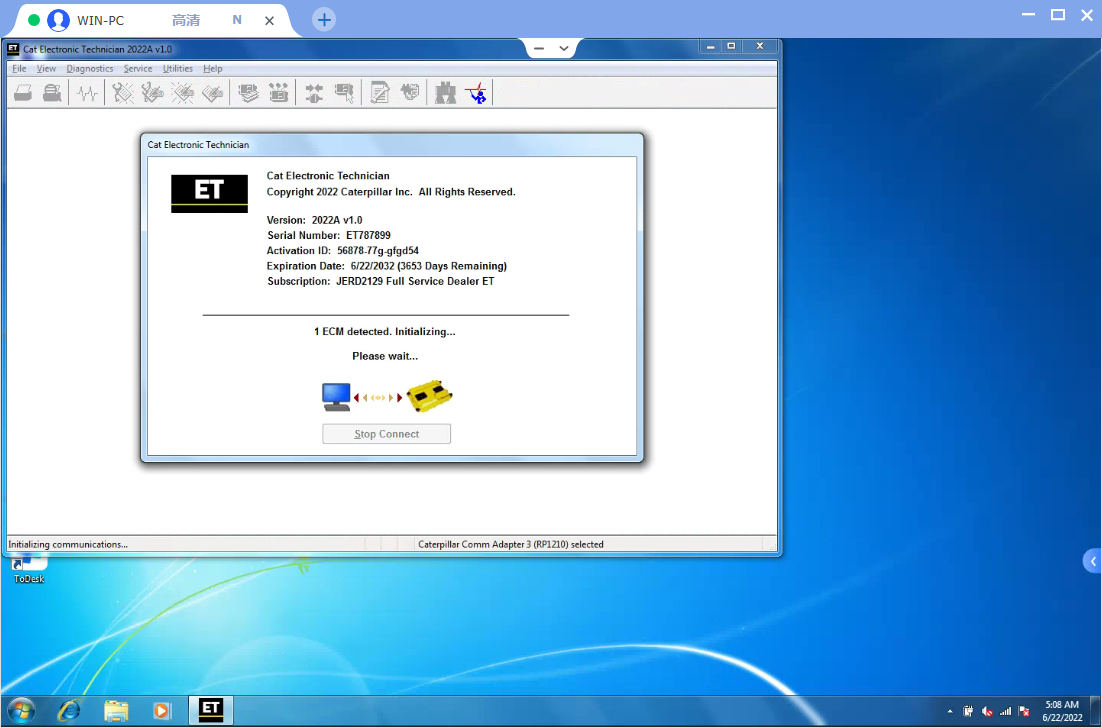Click the Version 2022A v1.0 line
Screen dimensions: 1102x728
tap(315, 220)
